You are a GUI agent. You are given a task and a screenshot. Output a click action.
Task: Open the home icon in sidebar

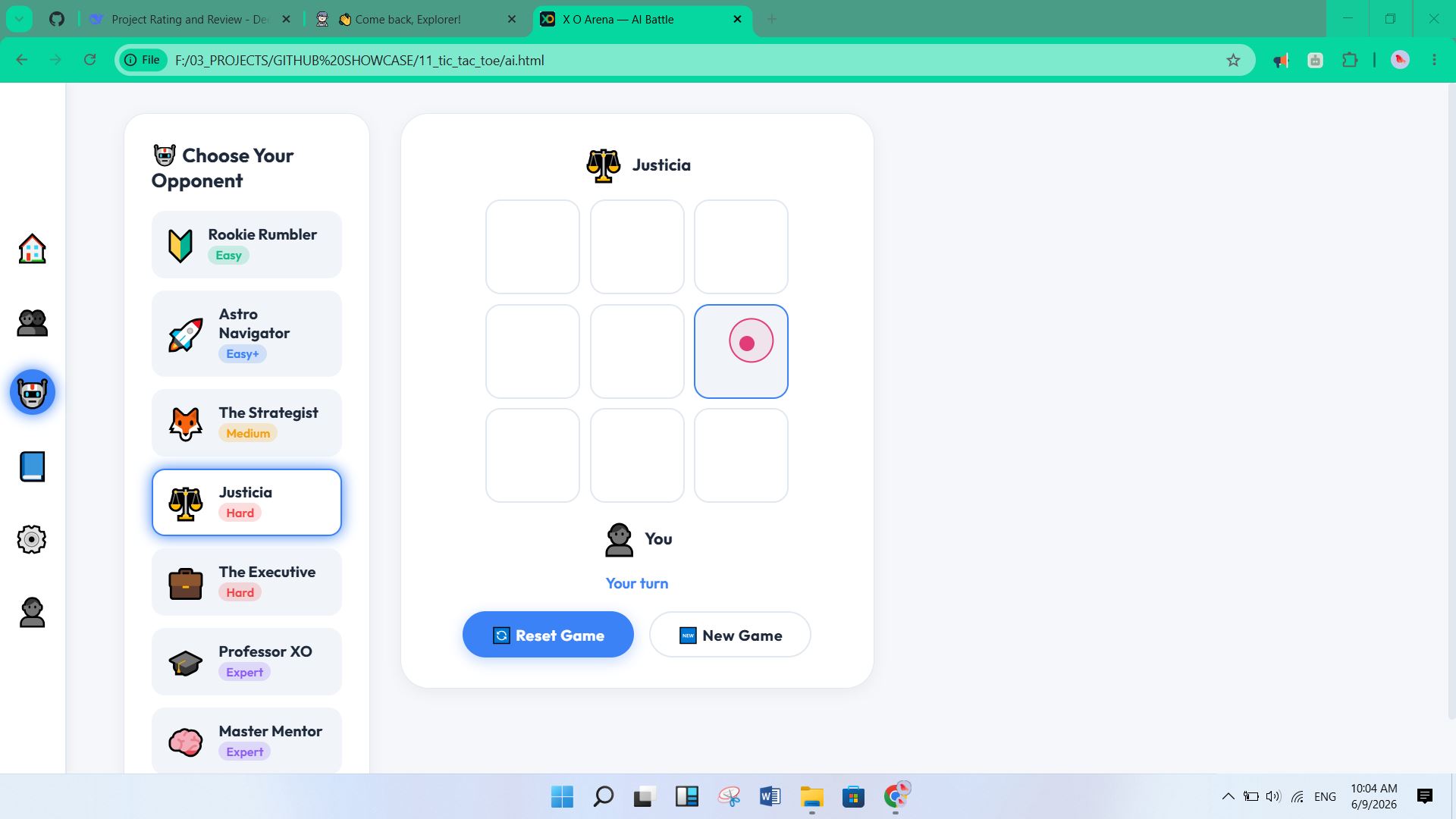point(32,249)
